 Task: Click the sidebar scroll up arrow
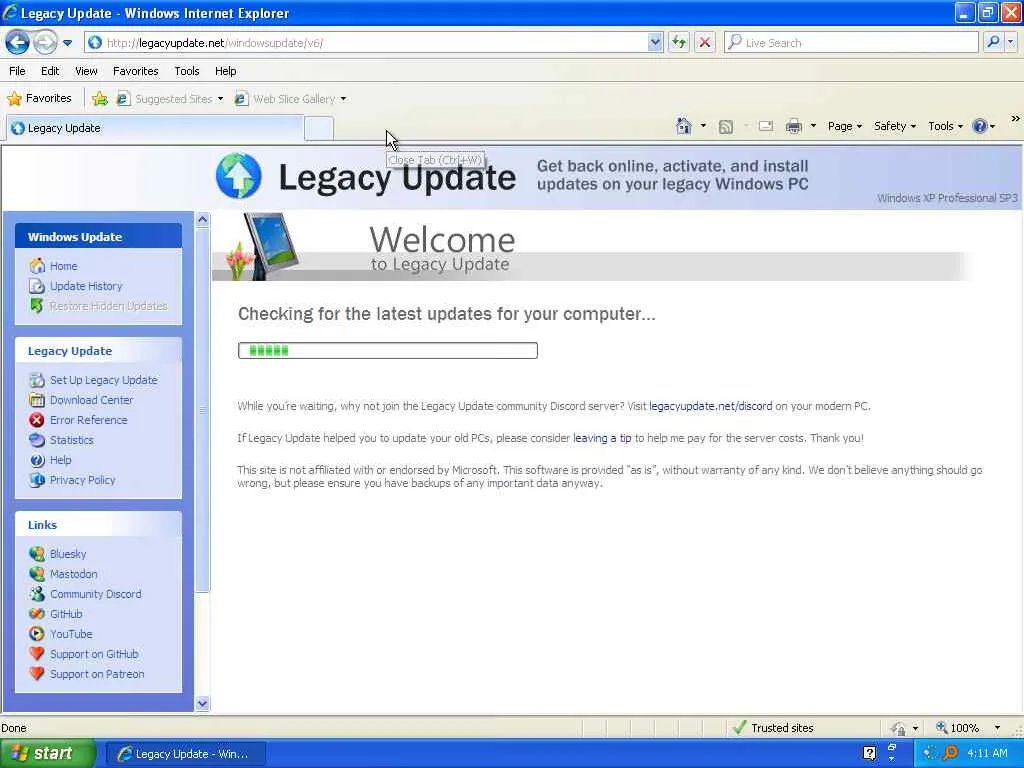click(202, 220)
